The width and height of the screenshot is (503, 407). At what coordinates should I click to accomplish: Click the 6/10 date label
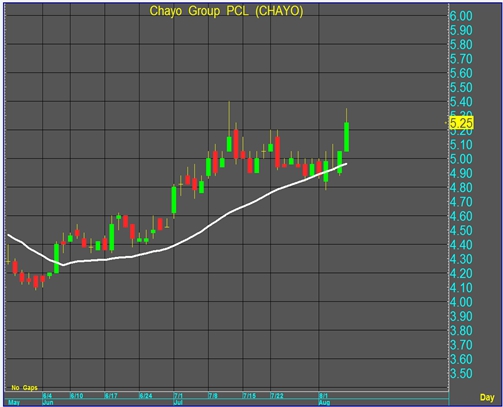(77, 396)
